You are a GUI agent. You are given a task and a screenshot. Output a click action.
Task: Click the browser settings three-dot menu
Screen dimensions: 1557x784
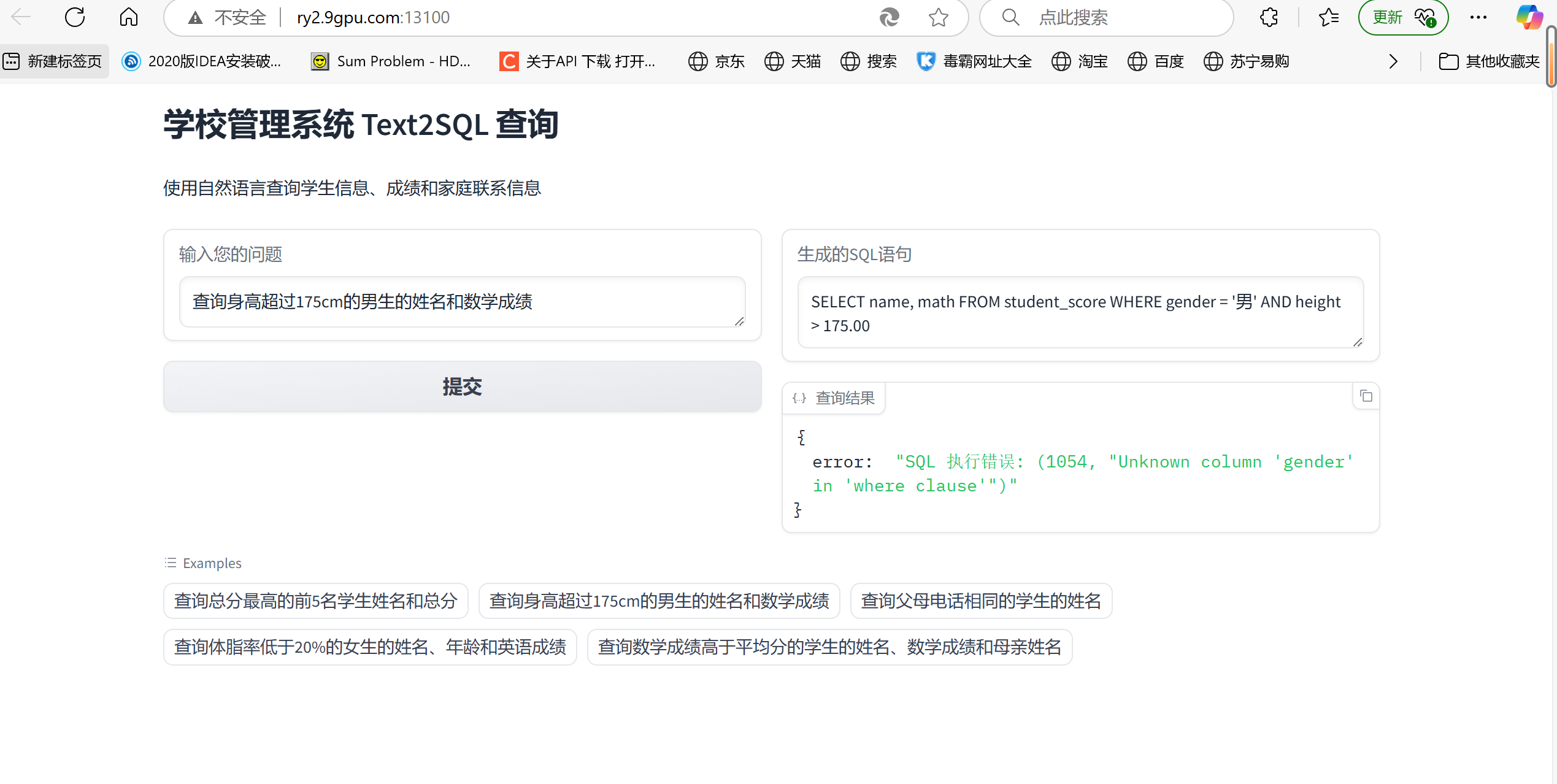click(x=1478, y=17)
